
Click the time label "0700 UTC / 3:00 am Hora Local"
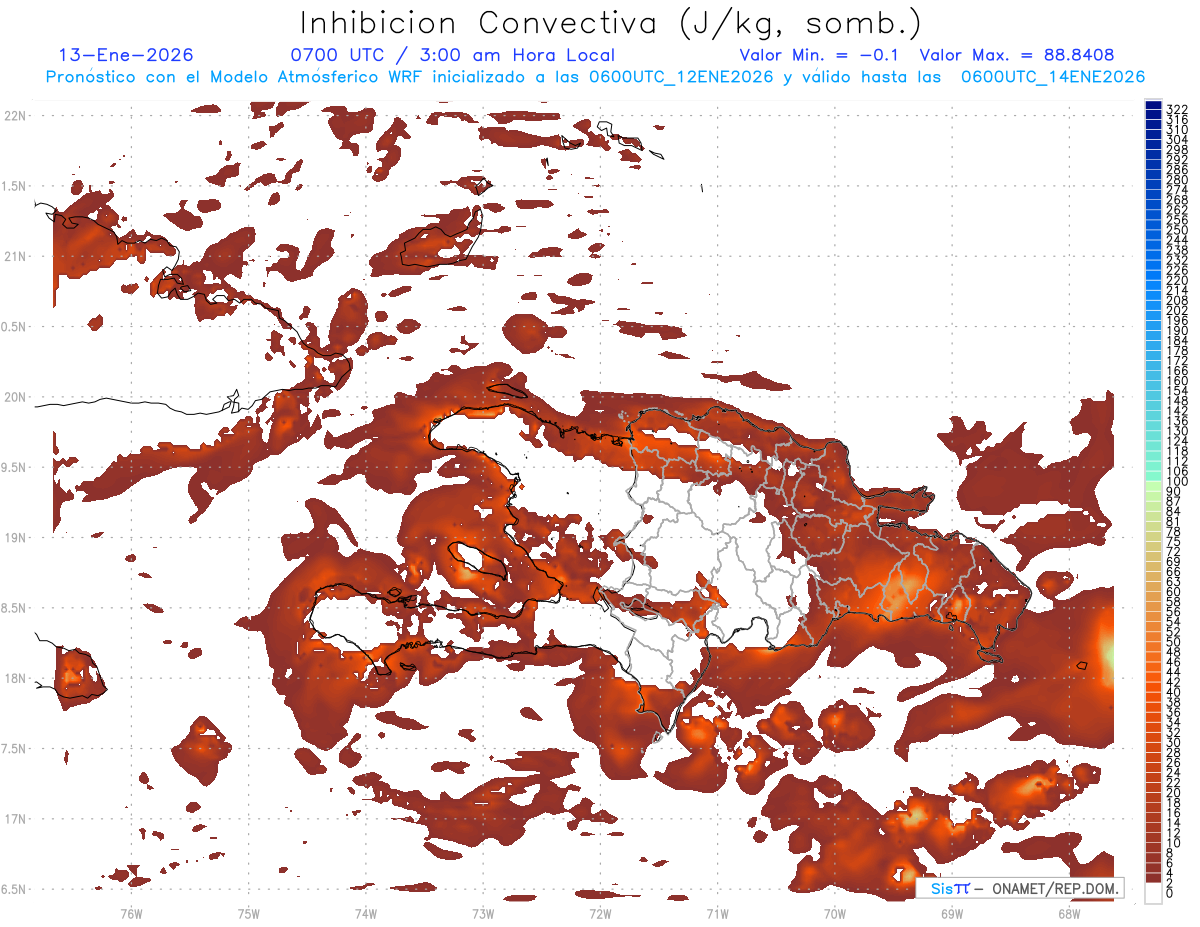tap(452, 55)
